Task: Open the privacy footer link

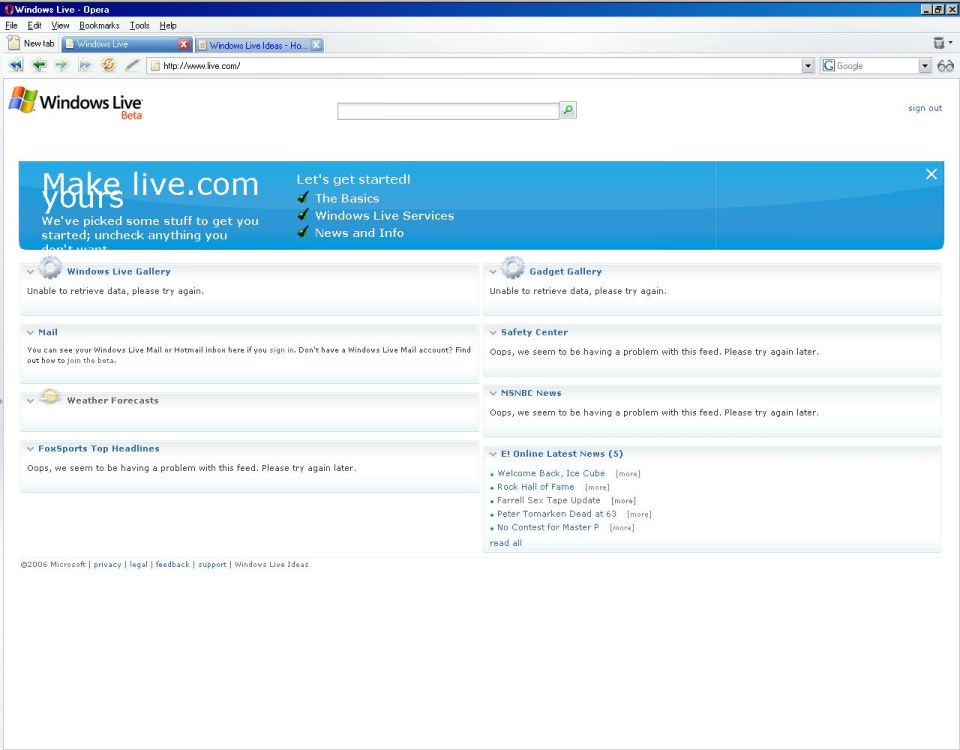Action: (x=107, y=564)
